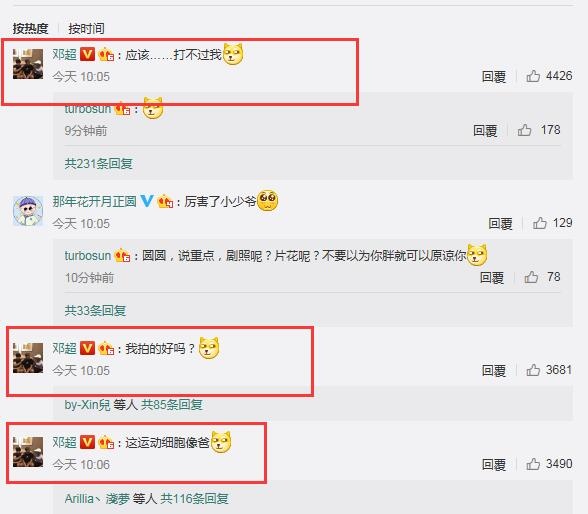The width and height of the screenshot is (588, 514).
Task: Click blue V badge next to 那年花开月正圆
Action: point(147,201)
